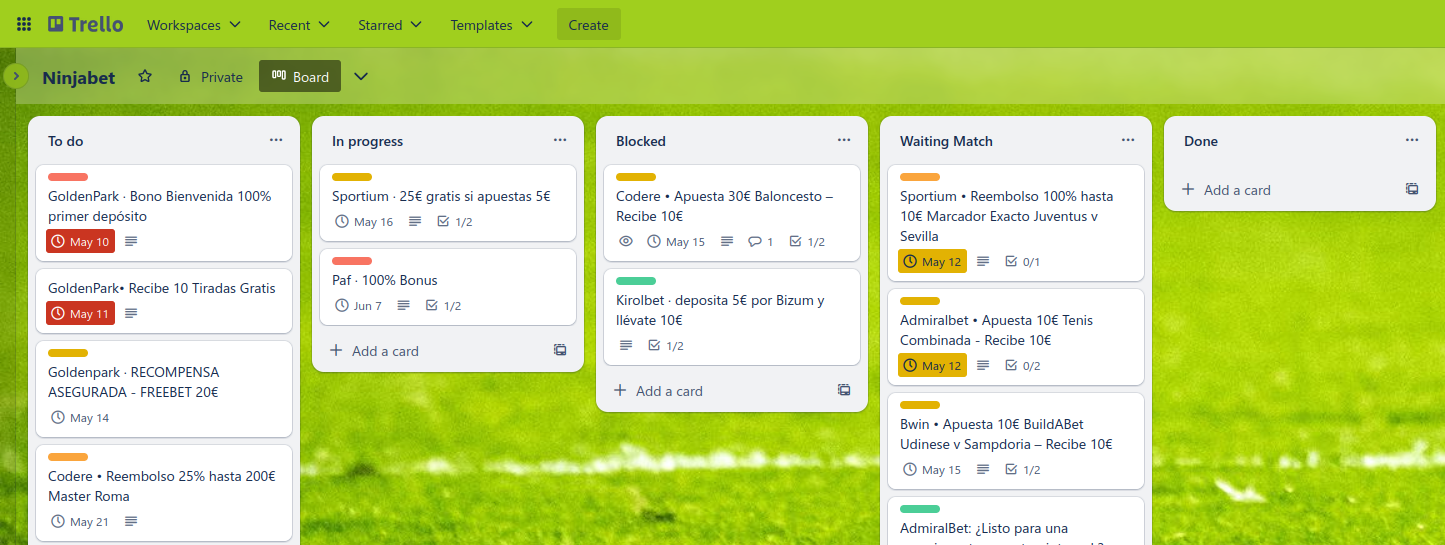Open the board views switcher chevron

click(362, 76)
